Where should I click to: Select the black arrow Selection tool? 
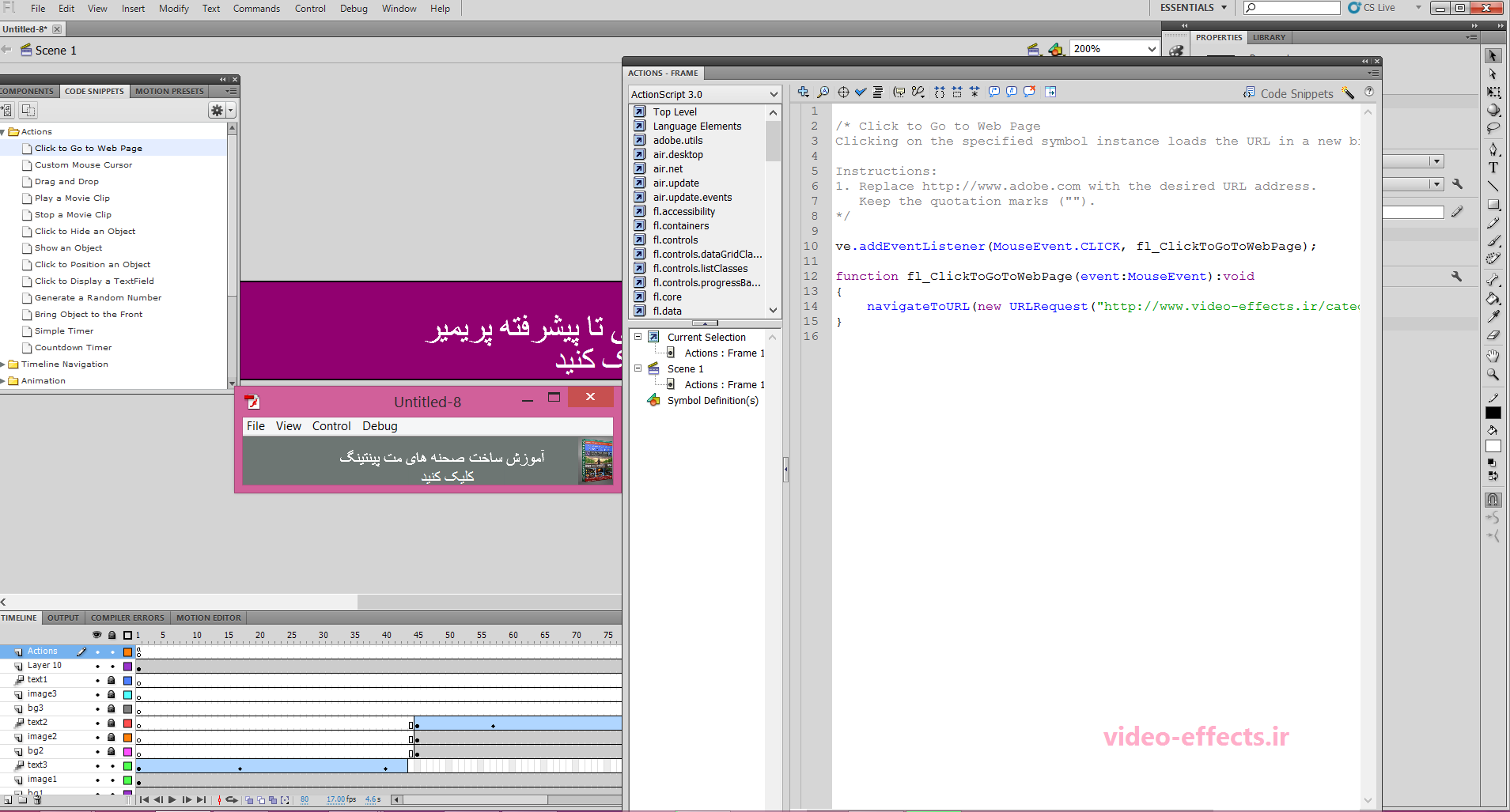pyautogui.click(x=1493, y=56)
